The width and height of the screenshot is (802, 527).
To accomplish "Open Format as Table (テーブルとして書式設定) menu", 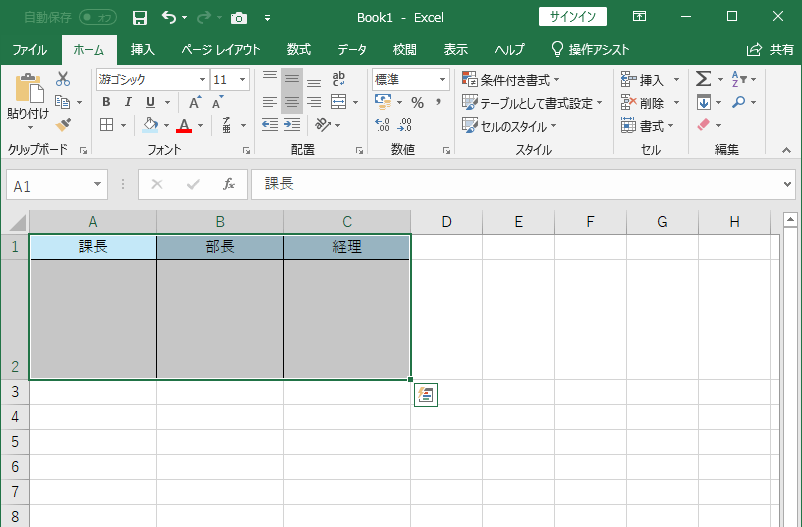I will [x=532, y=103].
